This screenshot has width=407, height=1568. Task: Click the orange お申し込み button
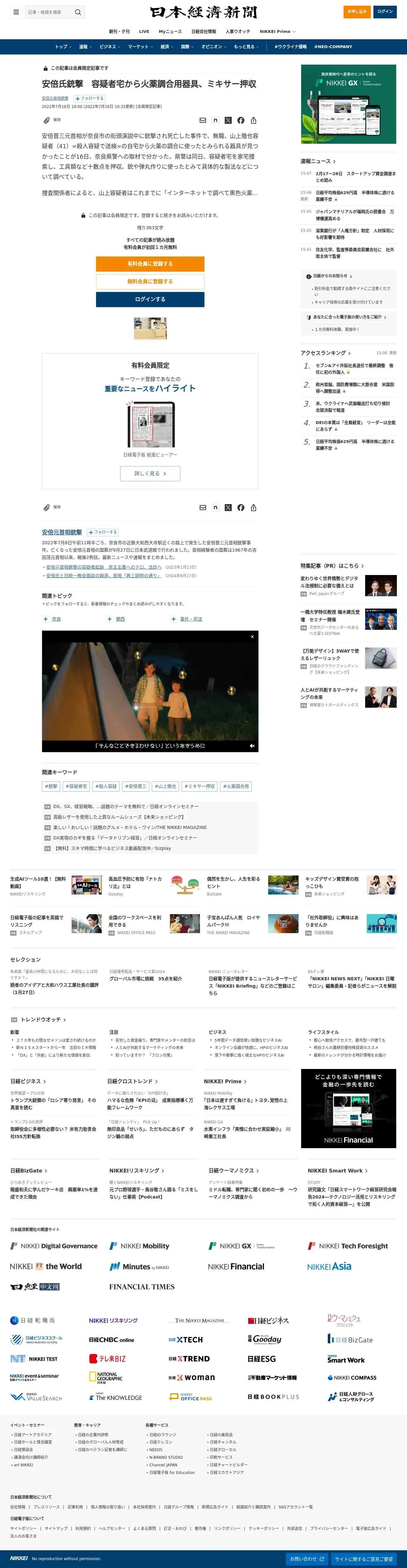(357, 12)
